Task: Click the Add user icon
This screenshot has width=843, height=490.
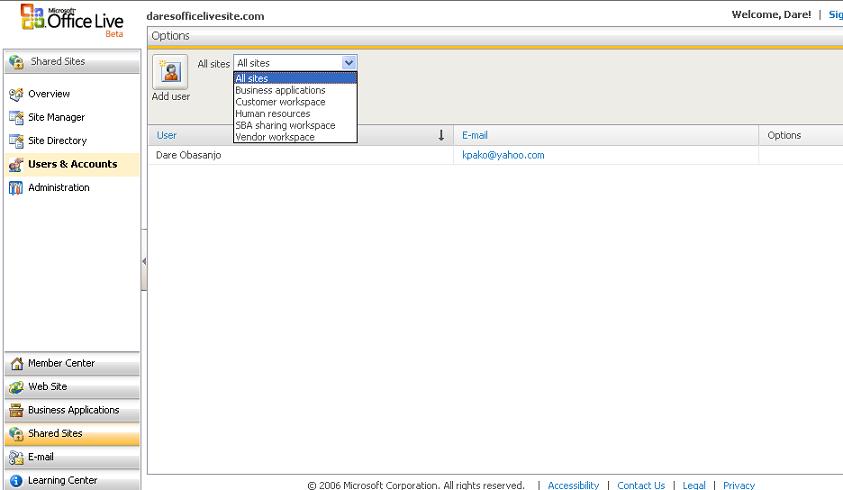Action: (170, 72)
